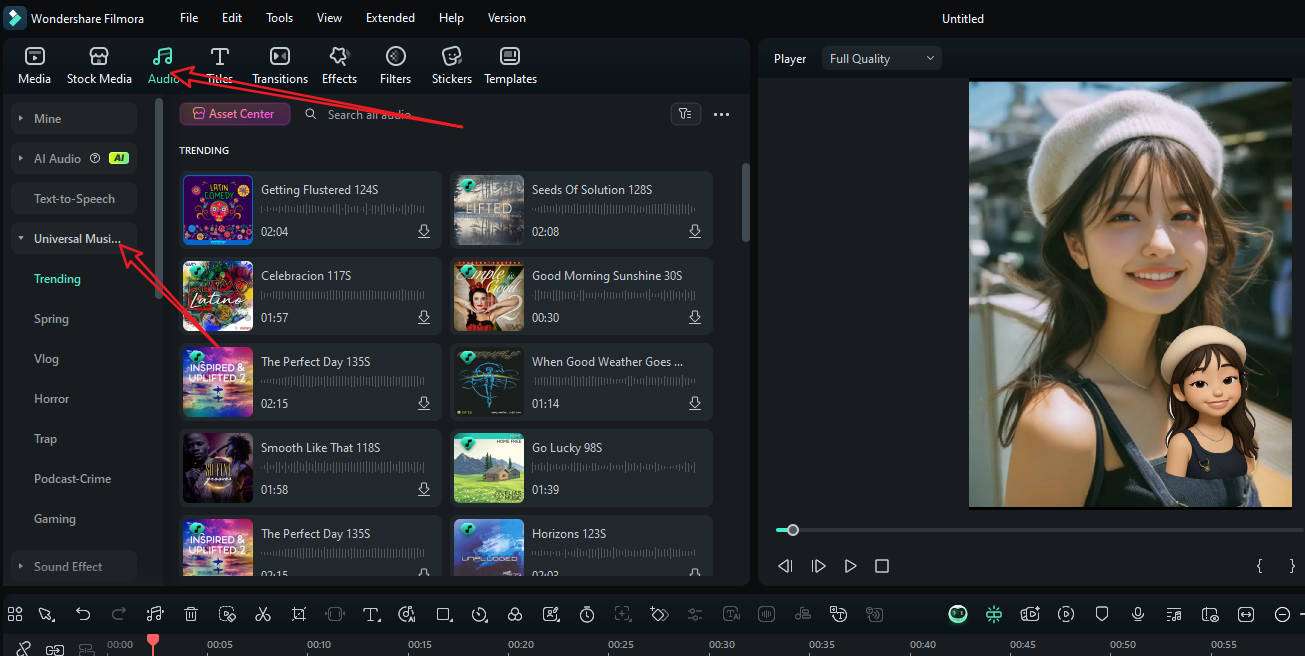
Task: Collapse the Universal Music category
Action: coord(74,238)
